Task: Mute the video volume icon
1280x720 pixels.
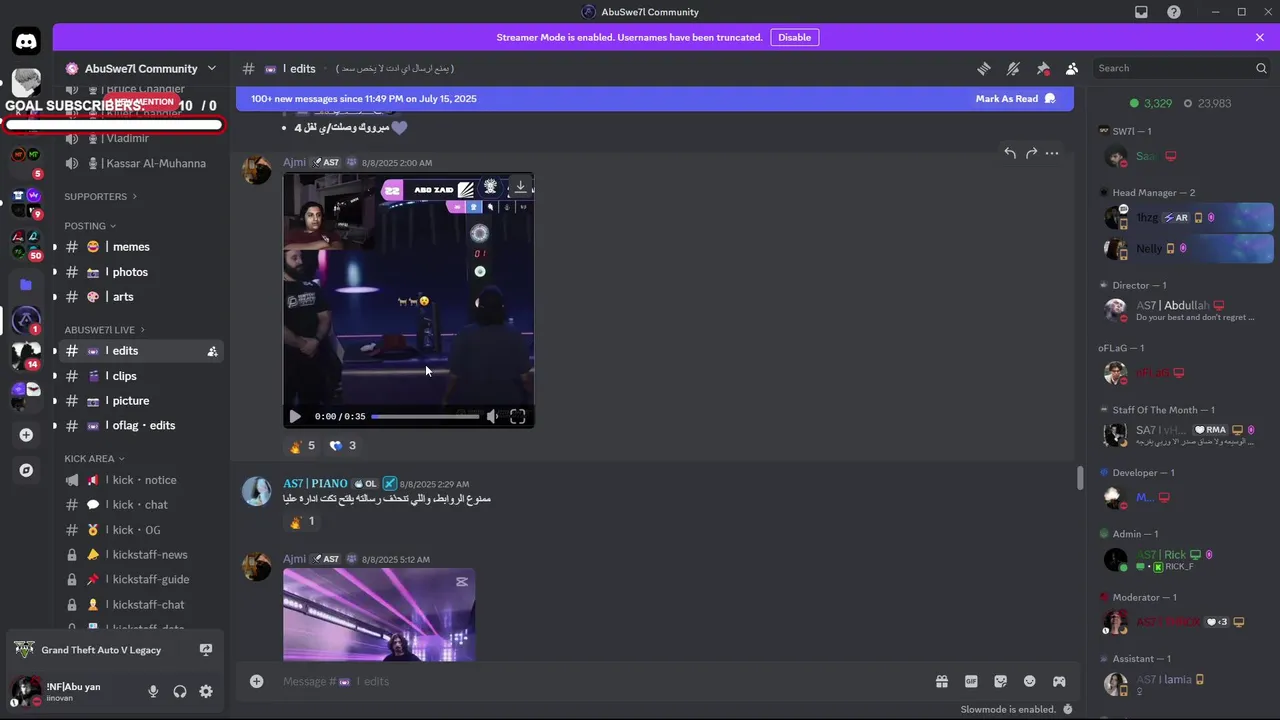Action: pos(492,416)
